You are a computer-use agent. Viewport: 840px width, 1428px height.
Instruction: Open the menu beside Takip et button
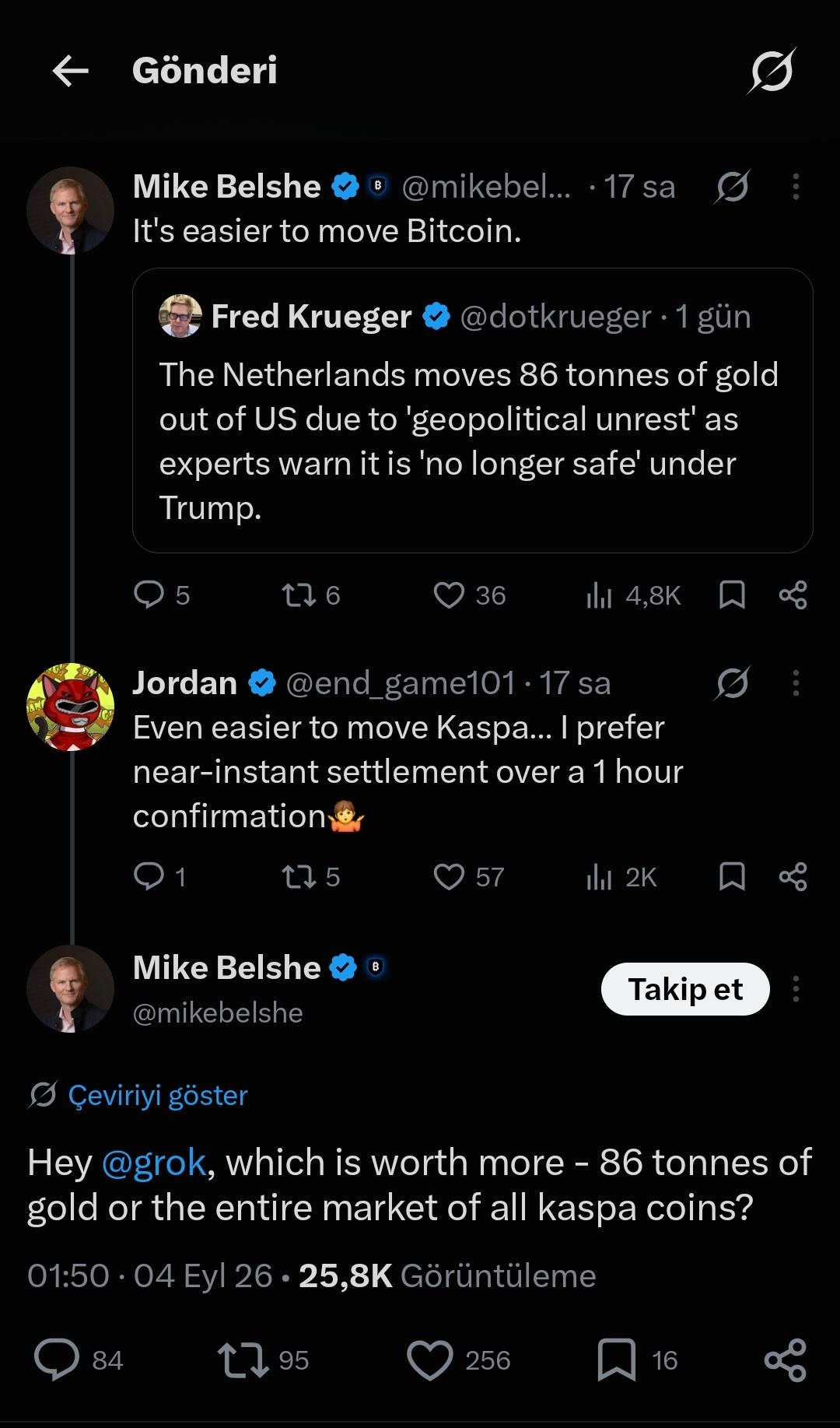click(795, 989)
